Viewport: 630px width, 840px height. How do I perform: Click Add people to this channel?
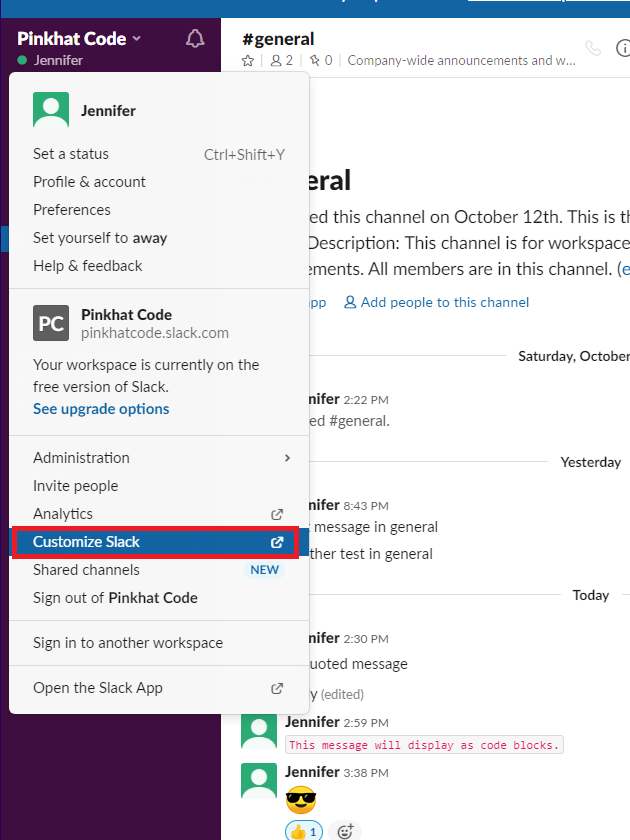coord(436,303)
